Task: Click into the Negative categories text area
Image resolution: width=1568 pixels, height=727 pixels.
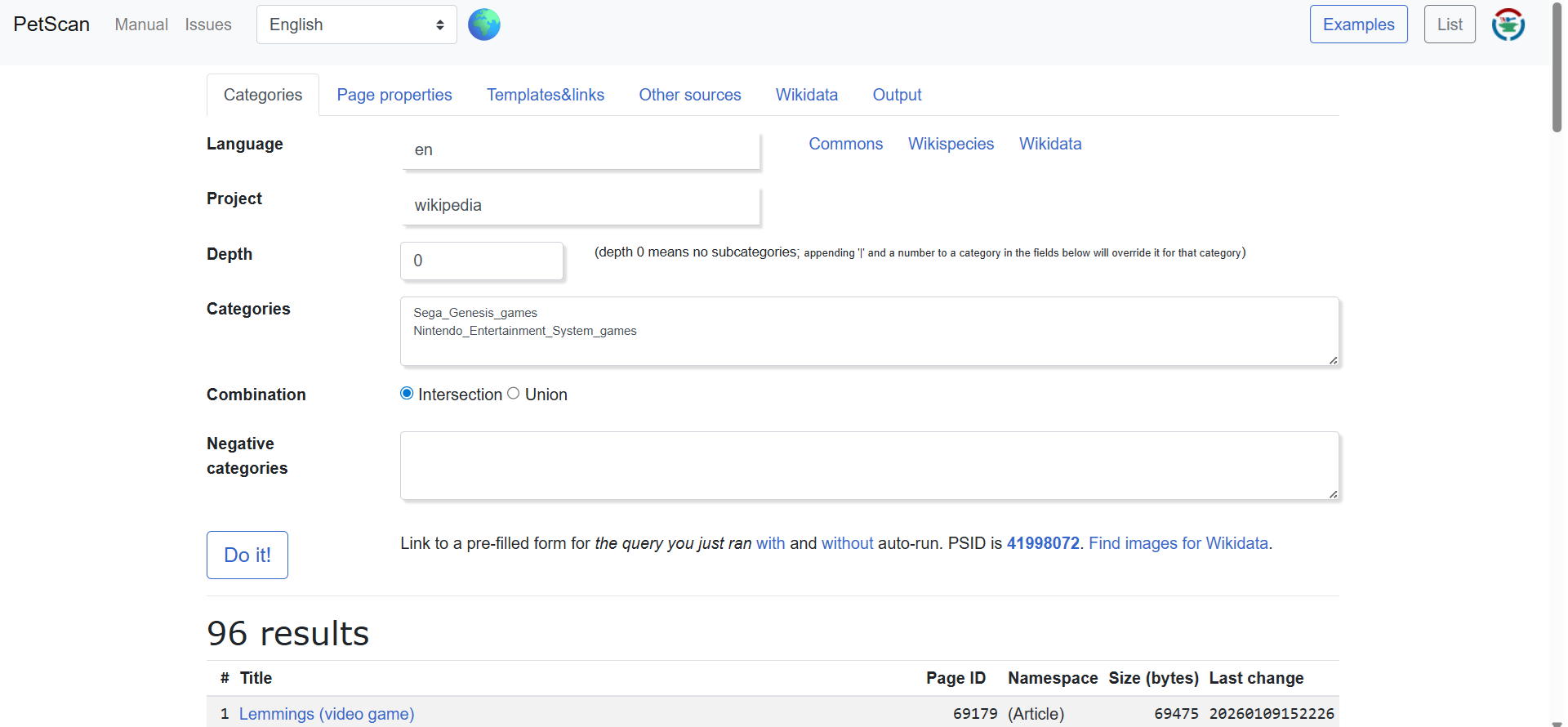Action: pos(870,466)
